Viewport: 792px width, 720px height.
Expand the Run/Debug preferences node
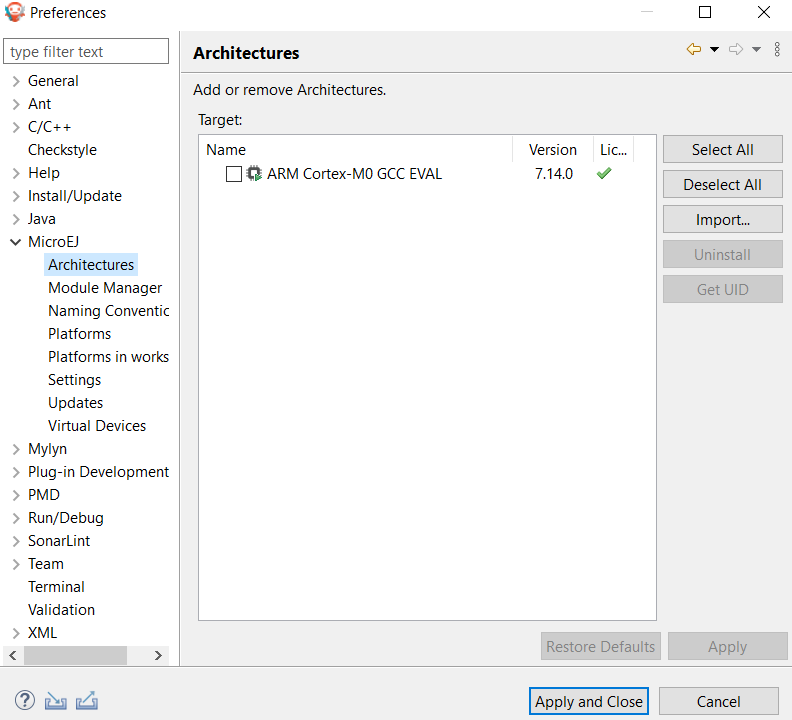16,518
